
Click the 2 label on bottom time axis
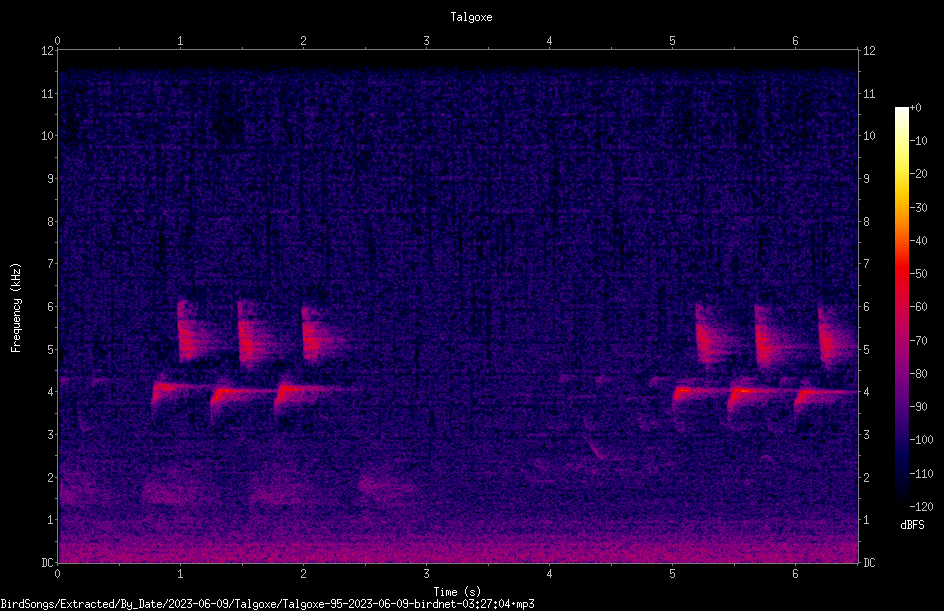click(303, 574)
